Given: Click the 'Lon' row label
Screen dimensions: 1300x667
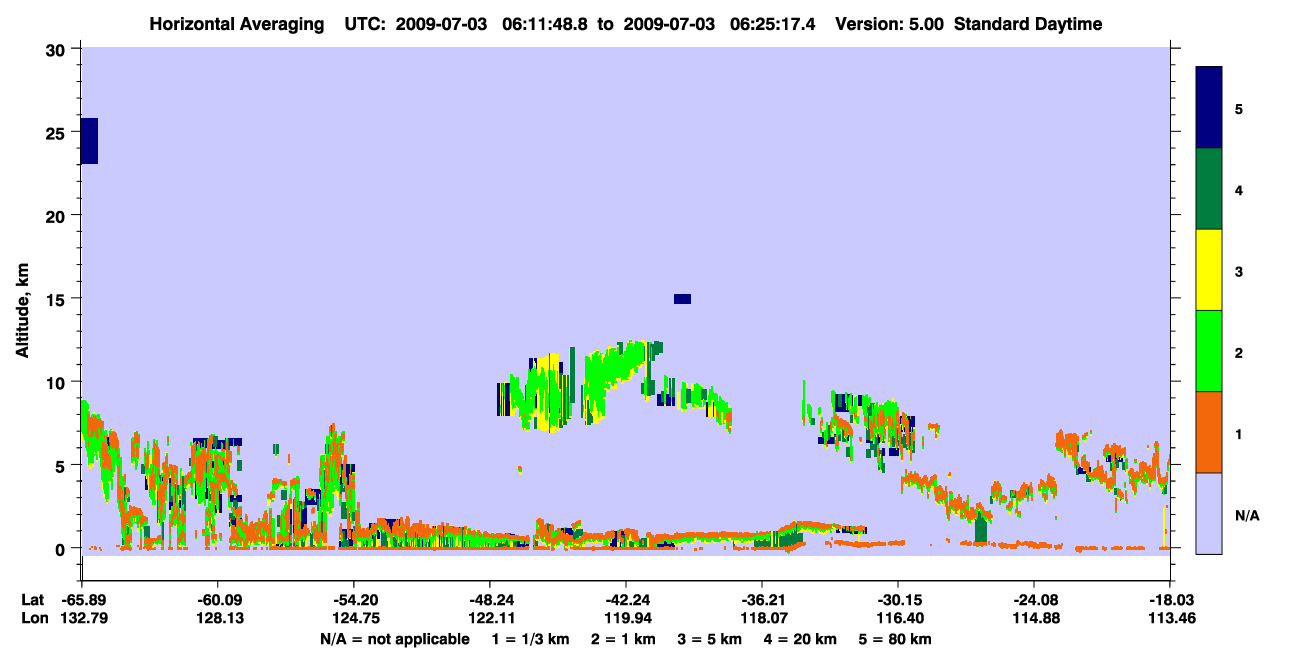Looking at the screenshot, I should [34, 619].
